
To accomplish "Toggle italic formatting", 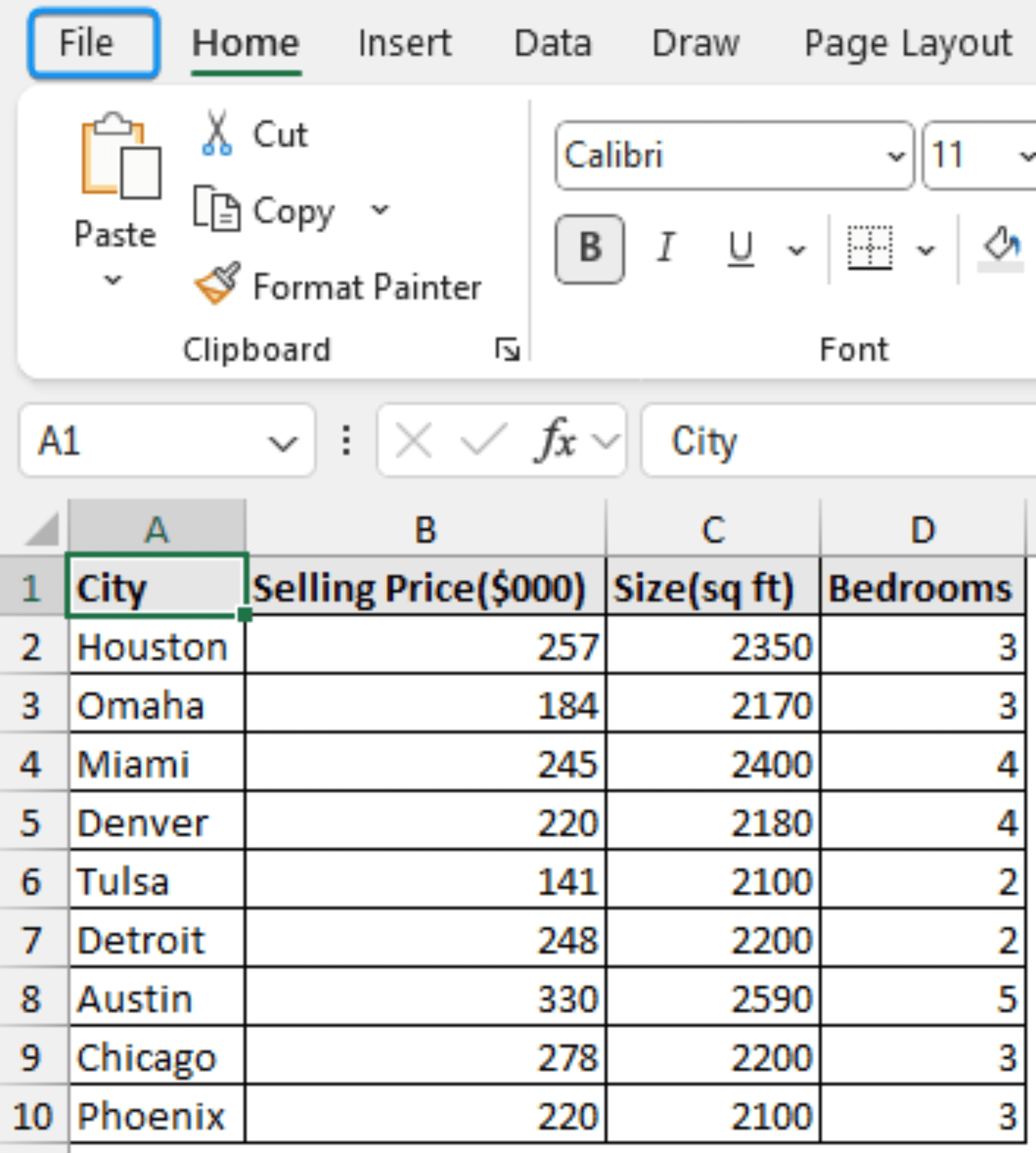I will tap(665, 247).
